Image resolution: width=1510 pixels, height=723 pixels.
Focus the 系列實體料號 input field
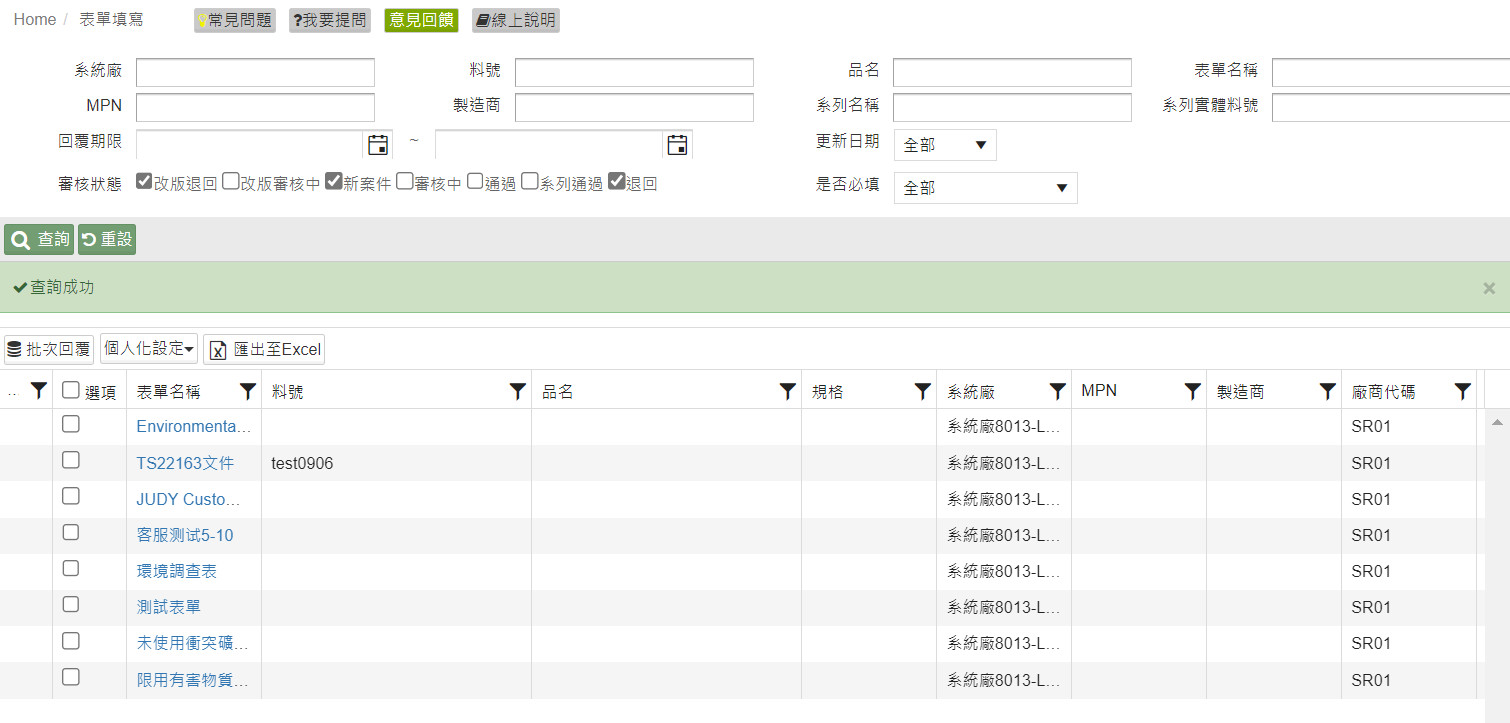(x=1391, y=108)
